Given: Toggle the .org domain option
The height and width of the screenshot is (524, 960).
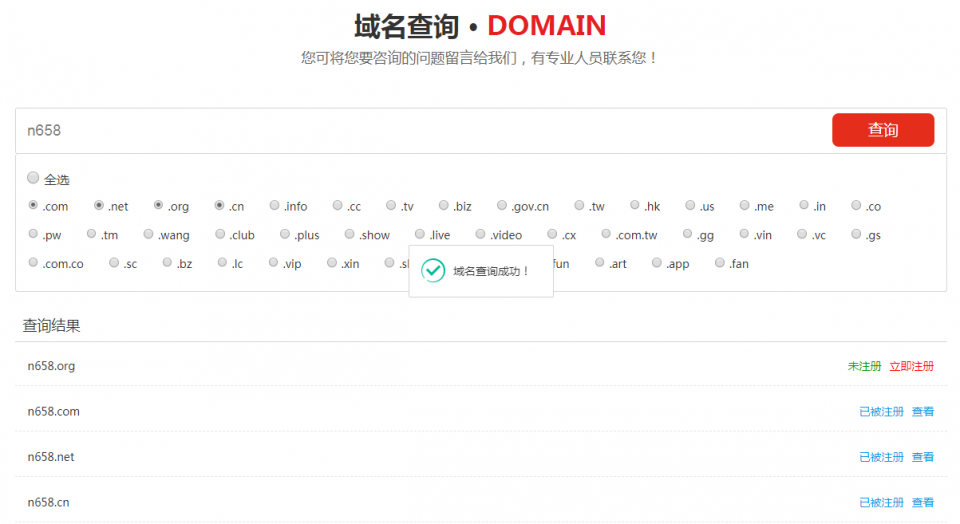Looking at the screenshot, I should click(x=159, y=205).
